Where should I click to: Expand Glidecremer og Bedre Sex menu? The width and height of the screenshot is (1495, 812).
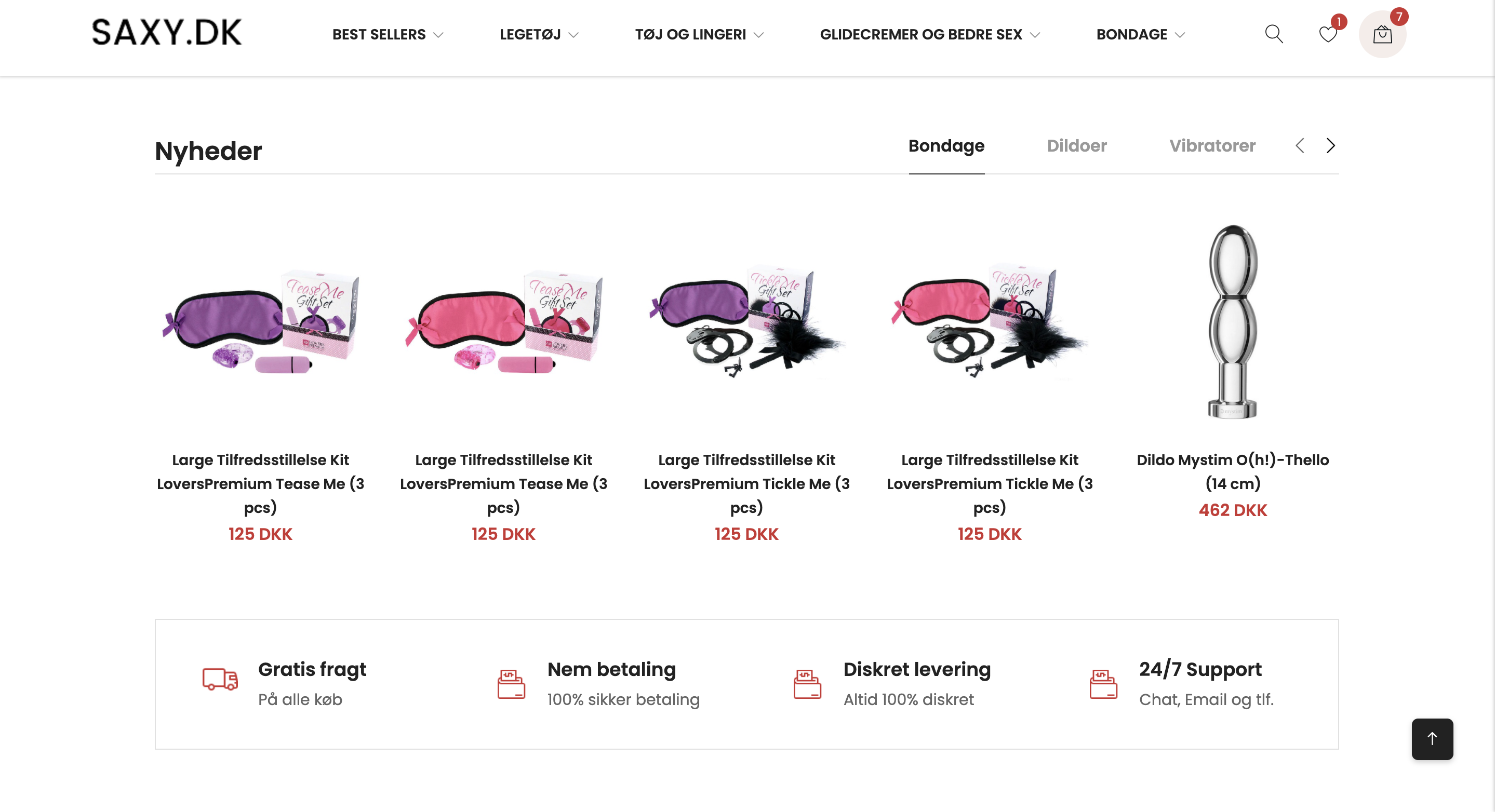929,35
